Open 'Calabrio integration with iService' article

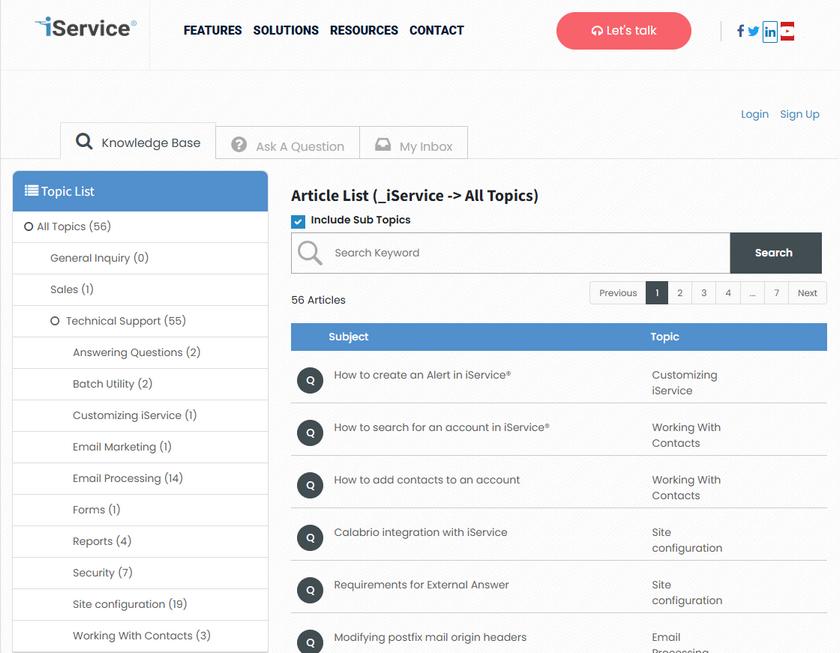click(421, 532)
